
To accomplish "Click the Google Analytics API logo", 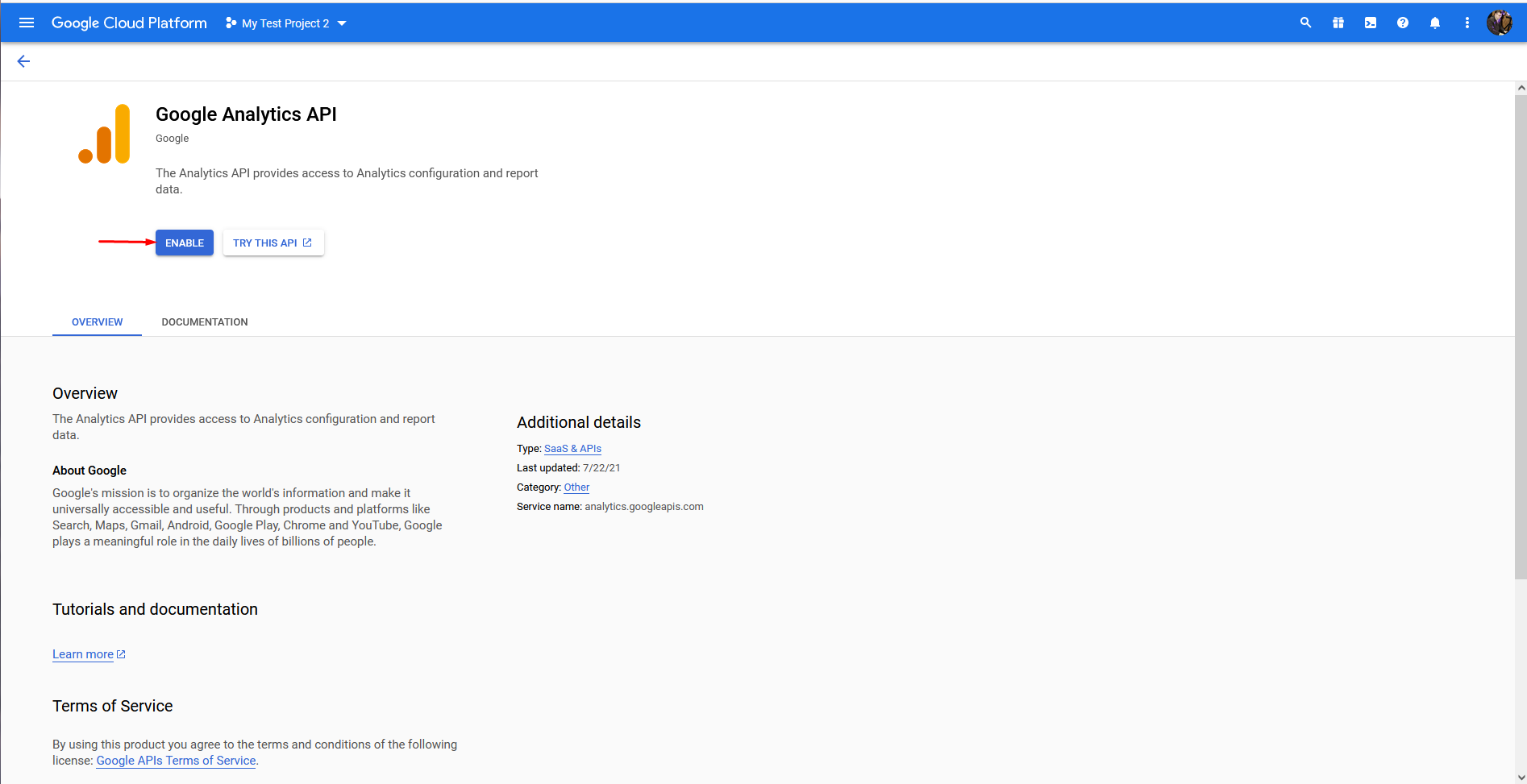I will tap(104, 134).
